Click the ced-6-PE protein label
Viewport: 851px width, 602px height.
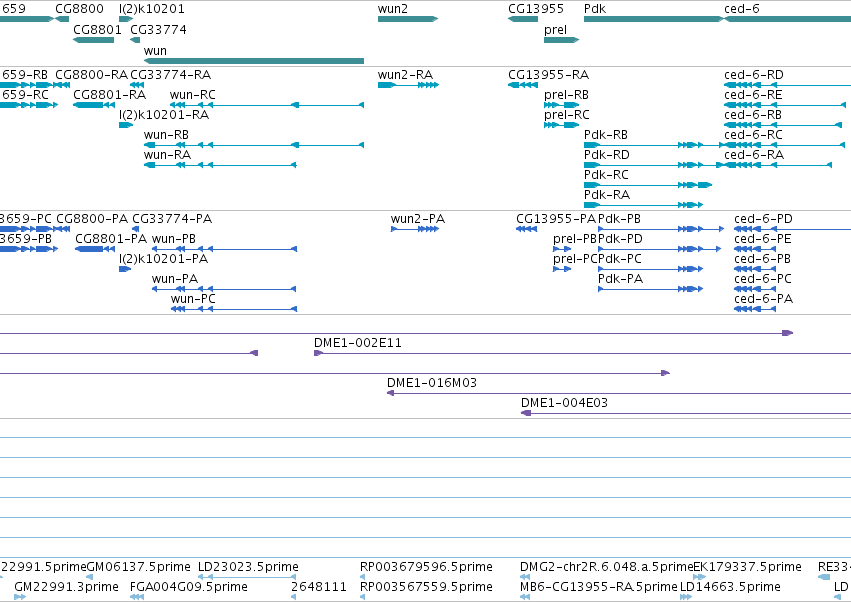pos(763,239)
